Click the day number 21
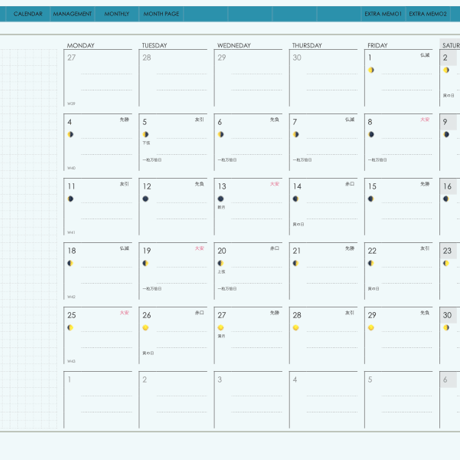 (x=297, y=251)
